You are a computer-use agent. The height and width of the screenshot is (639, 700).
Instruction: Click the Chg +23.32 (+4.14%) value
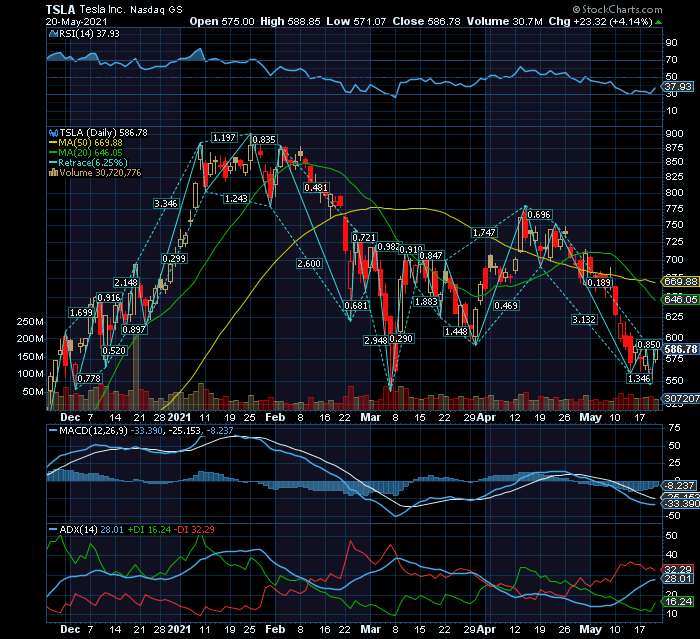(x=600, y=21)
